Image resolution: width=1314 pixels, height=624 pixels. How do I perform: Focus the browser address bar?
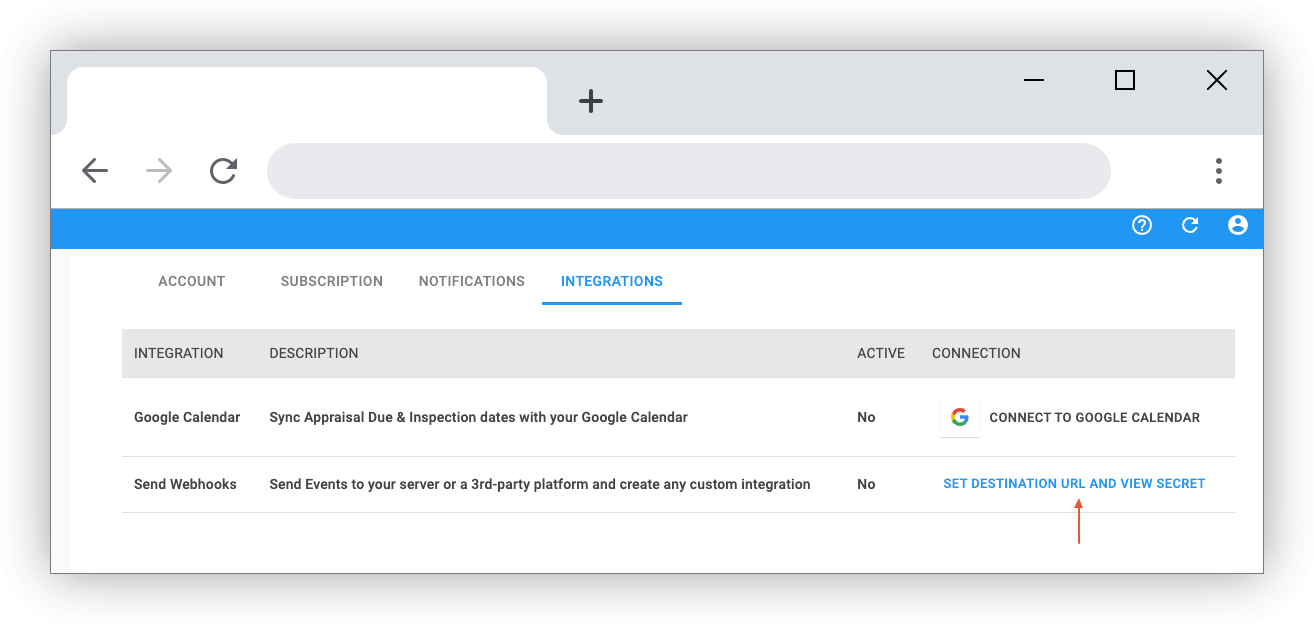coord(688,171)
